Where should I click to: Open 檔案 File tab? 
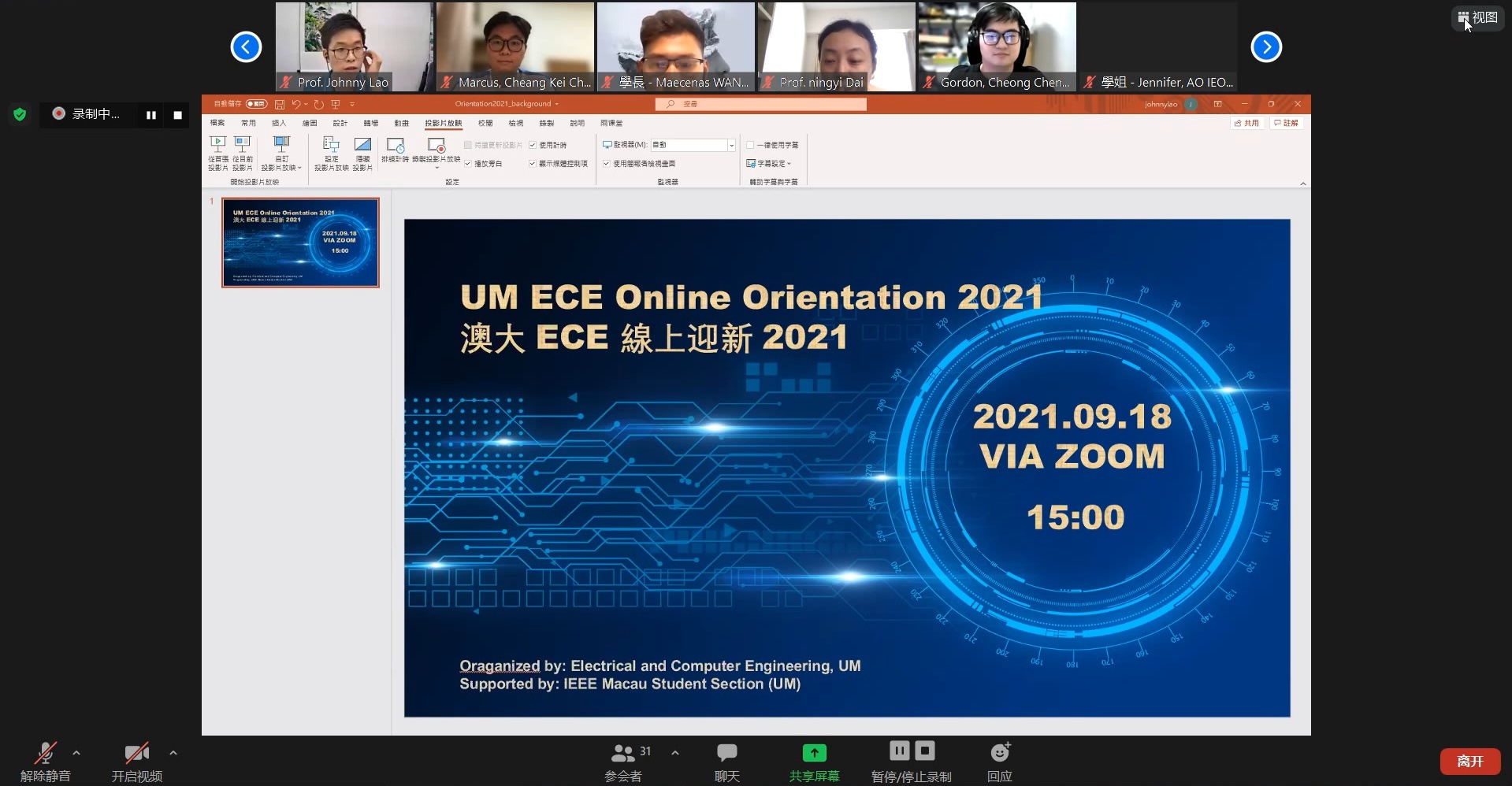pos(217,123)
